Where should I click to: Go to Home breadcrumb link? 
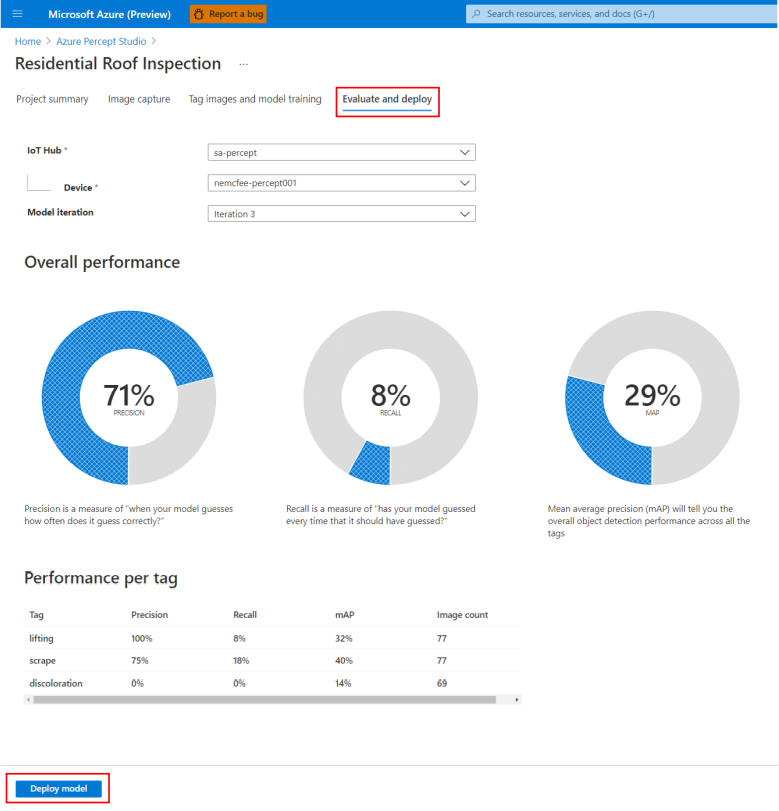point(28,41)
